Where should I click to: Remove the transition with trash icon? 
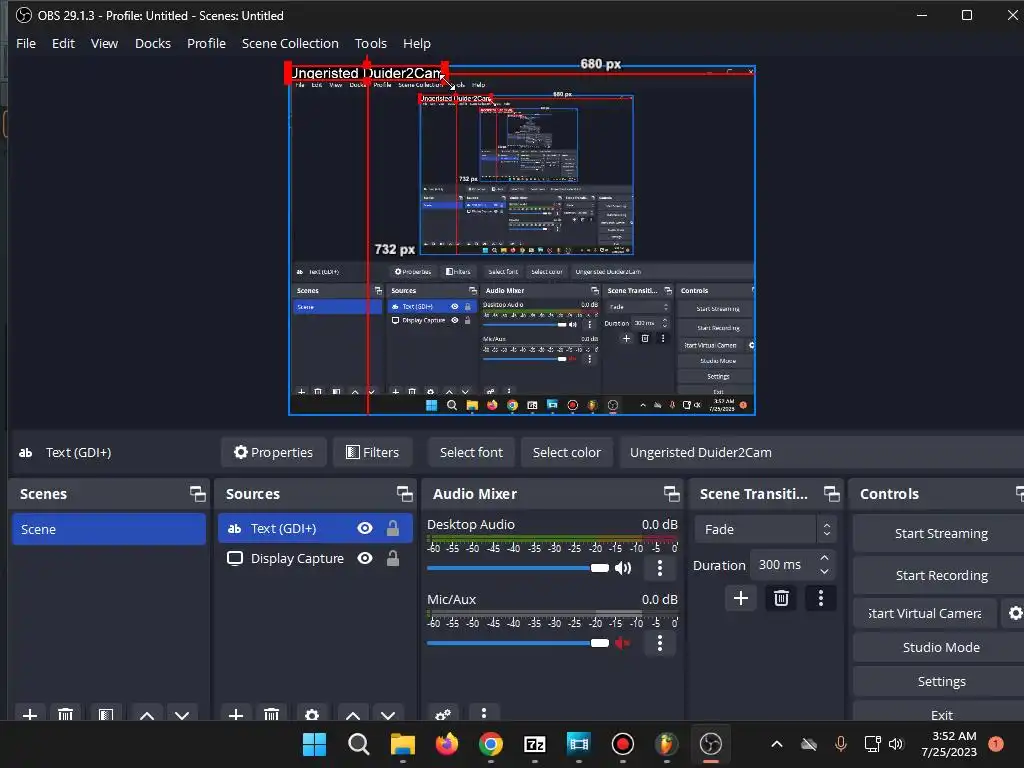[781, 598]
